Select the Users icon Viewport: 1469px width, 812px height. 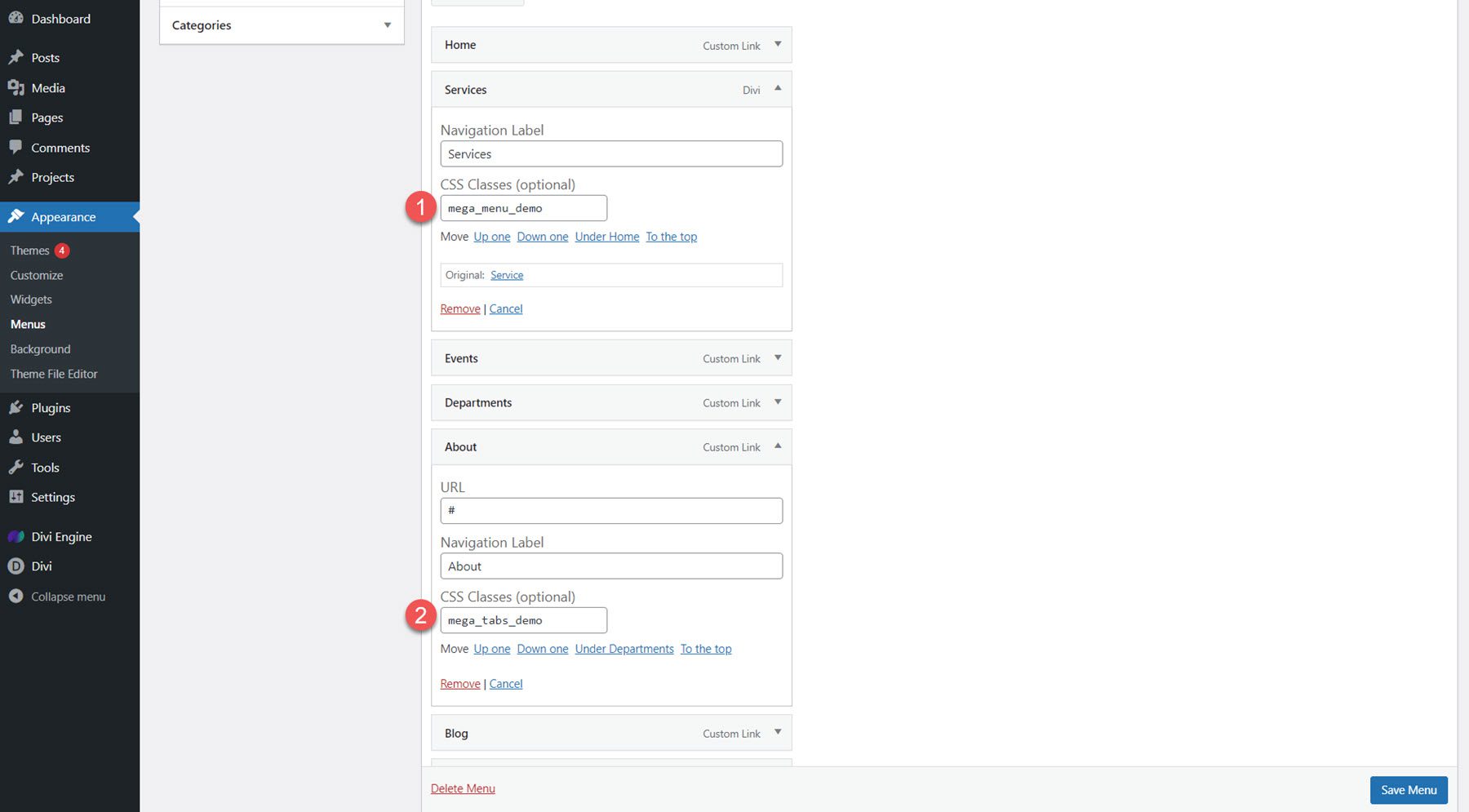16,437
